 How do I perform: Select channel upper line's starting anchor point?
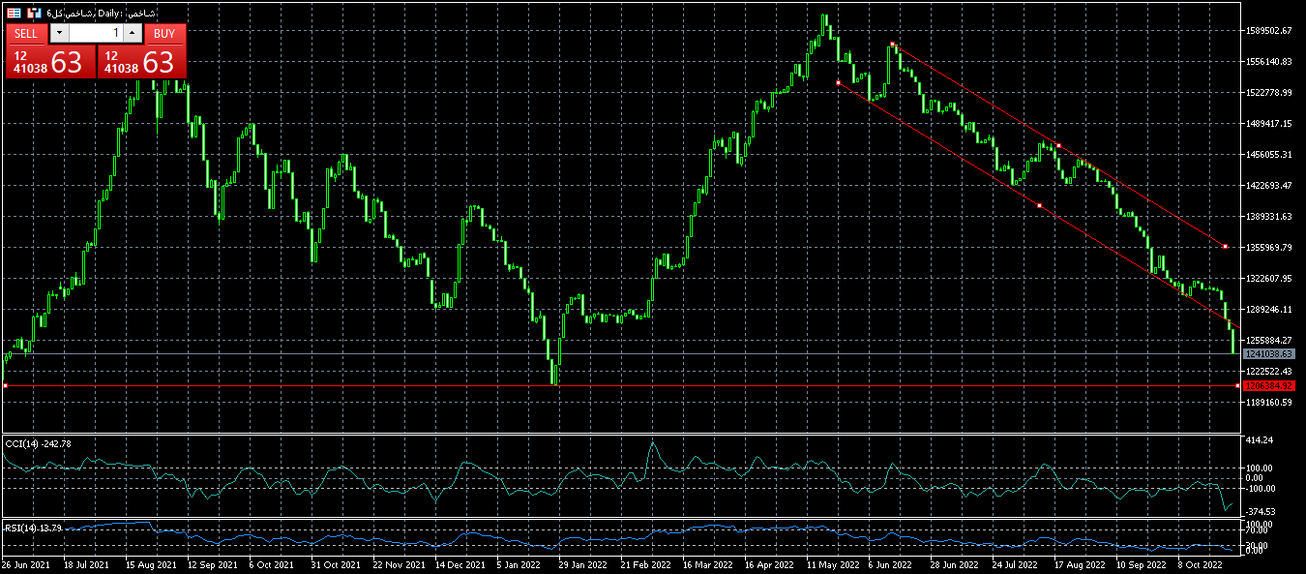[x=892, y=44]
